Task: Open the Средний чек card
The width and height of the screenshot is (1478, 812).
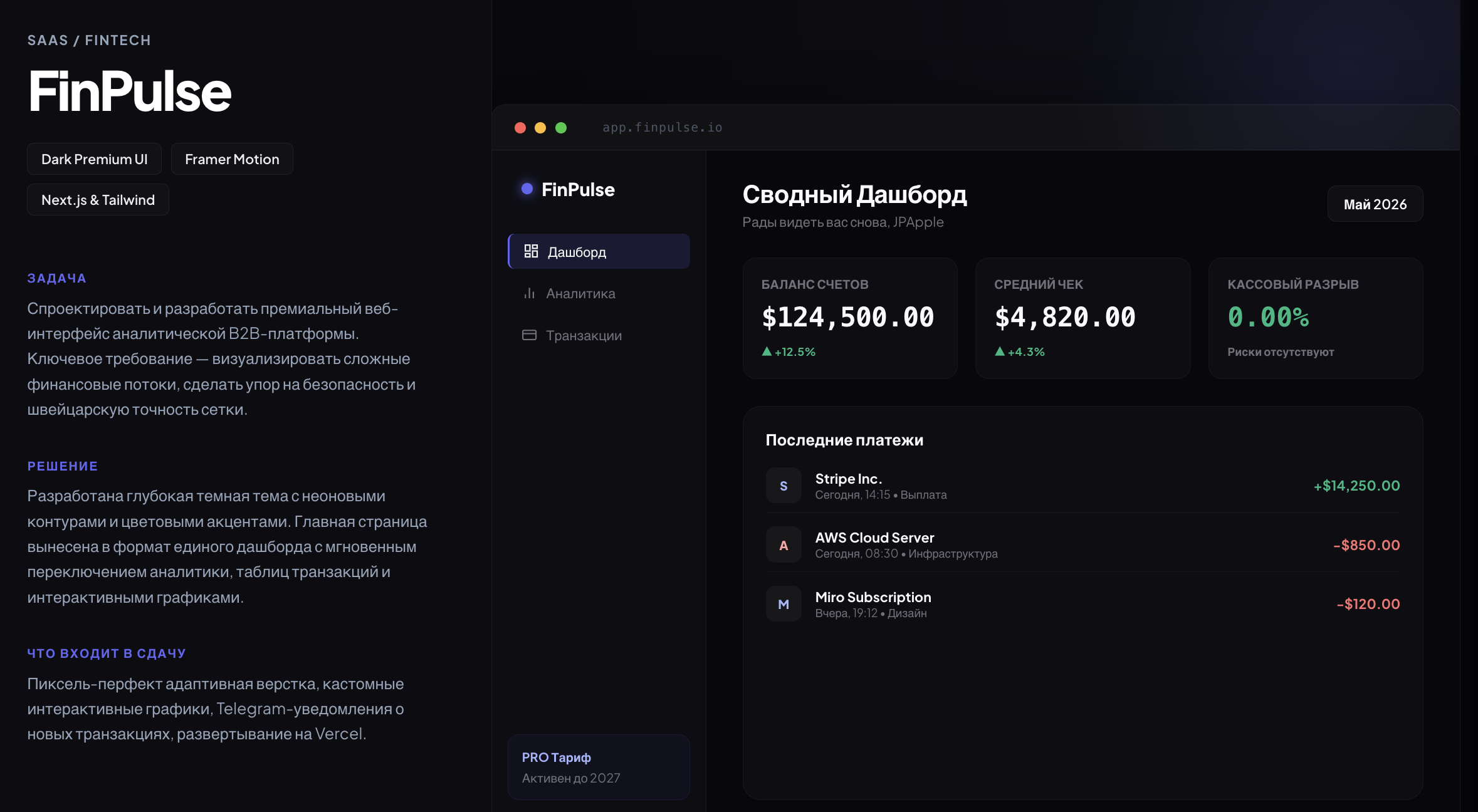Action: 1082,318
